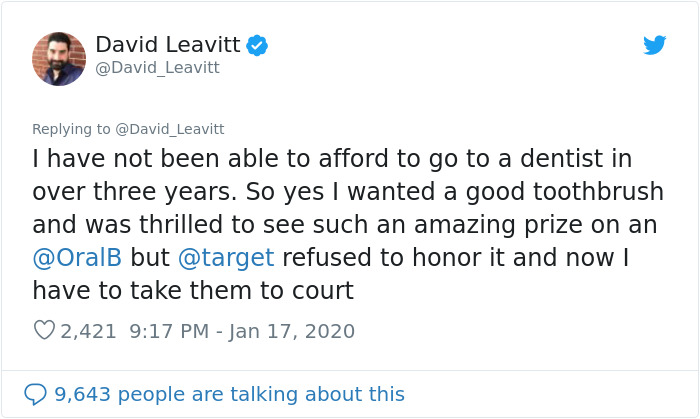Click the speech bubble conversation icon
The height and width of the screenshot is (419, 700).
(35, 394)
